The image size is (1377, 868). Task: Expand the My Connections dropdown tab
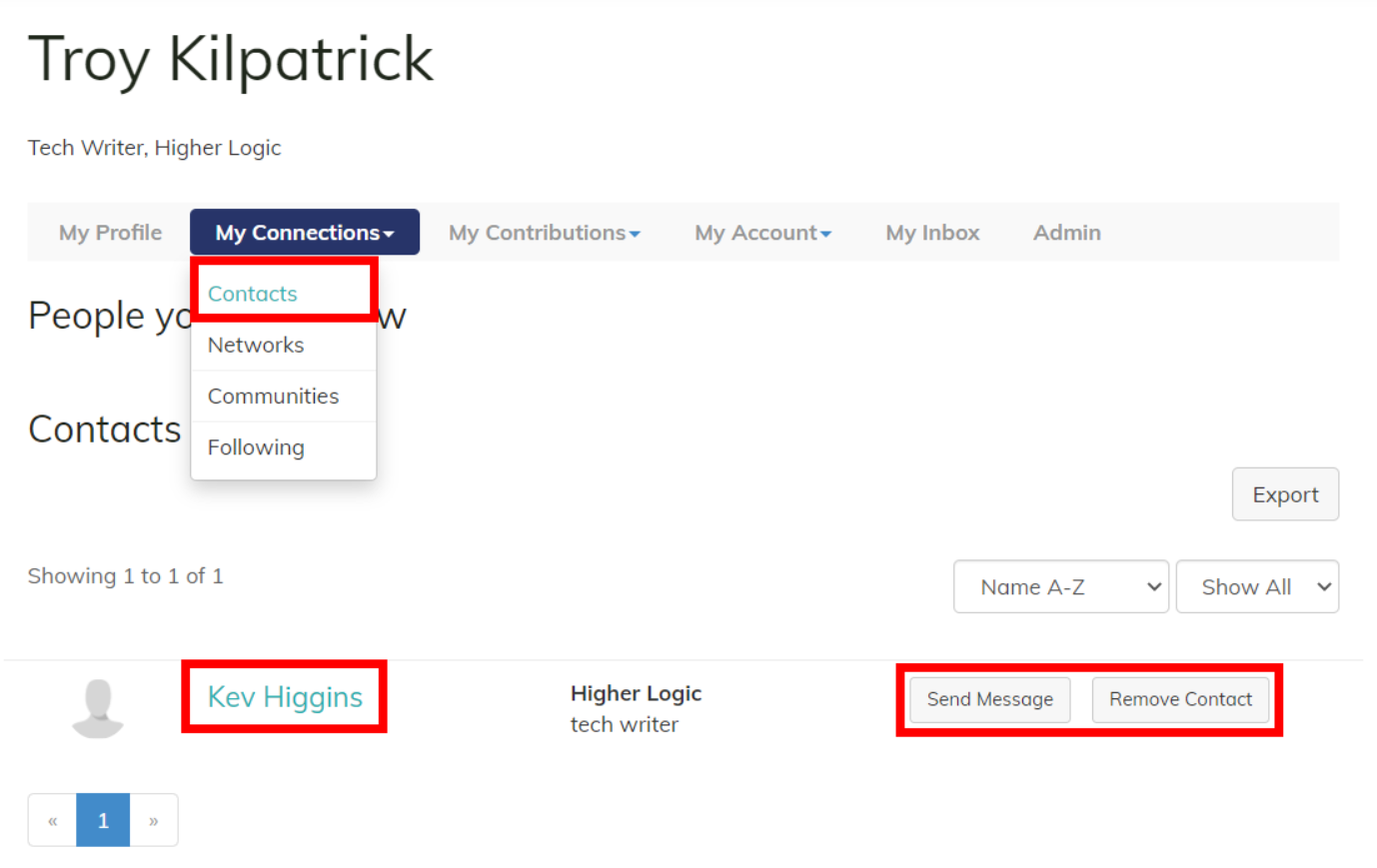pos(305,233)
